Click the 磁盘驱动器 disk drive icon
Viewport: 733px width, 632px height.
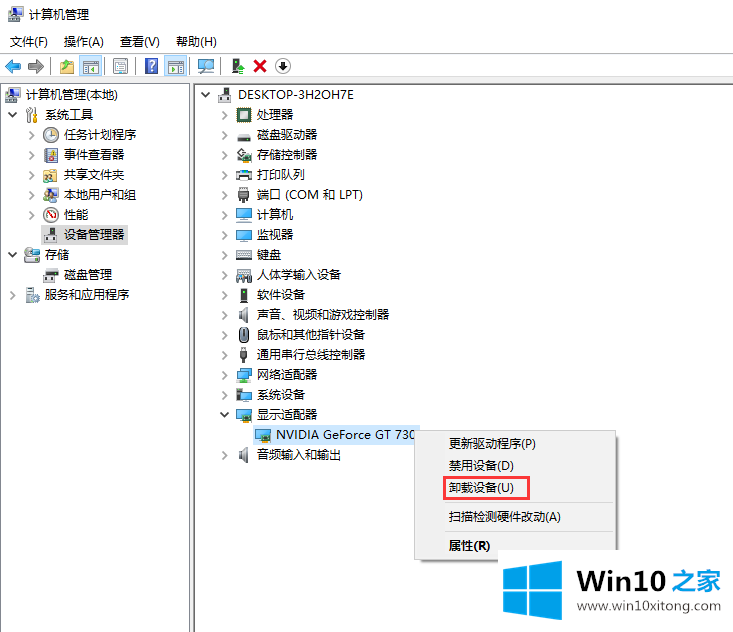244,136
